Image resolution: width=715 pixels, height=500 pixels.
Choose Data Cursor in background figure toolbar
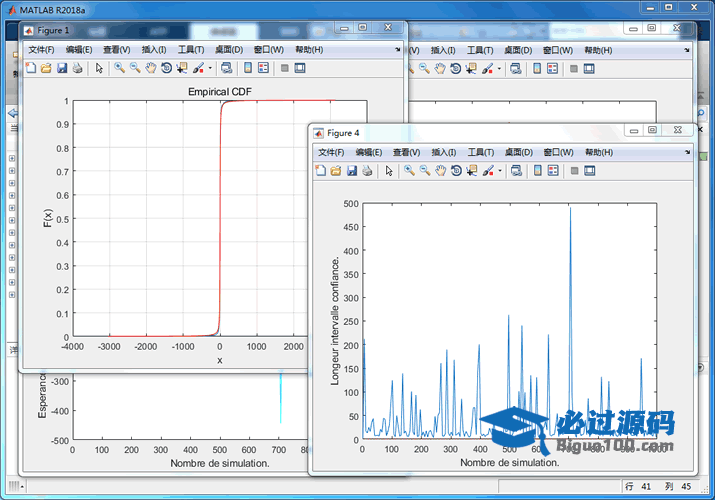point(471,69)
